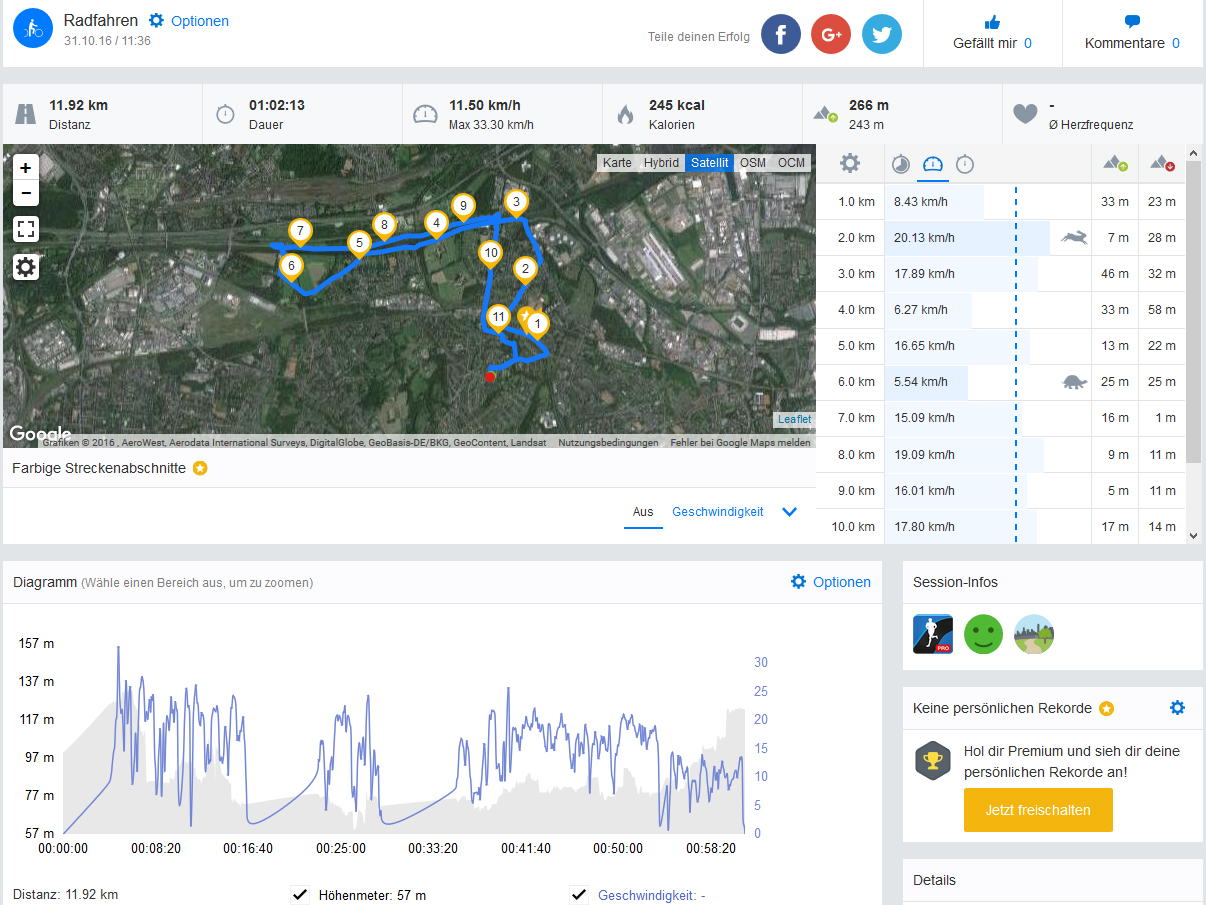Switch map to OSM layer
1206x905 pixels.
tap(753, 163)
